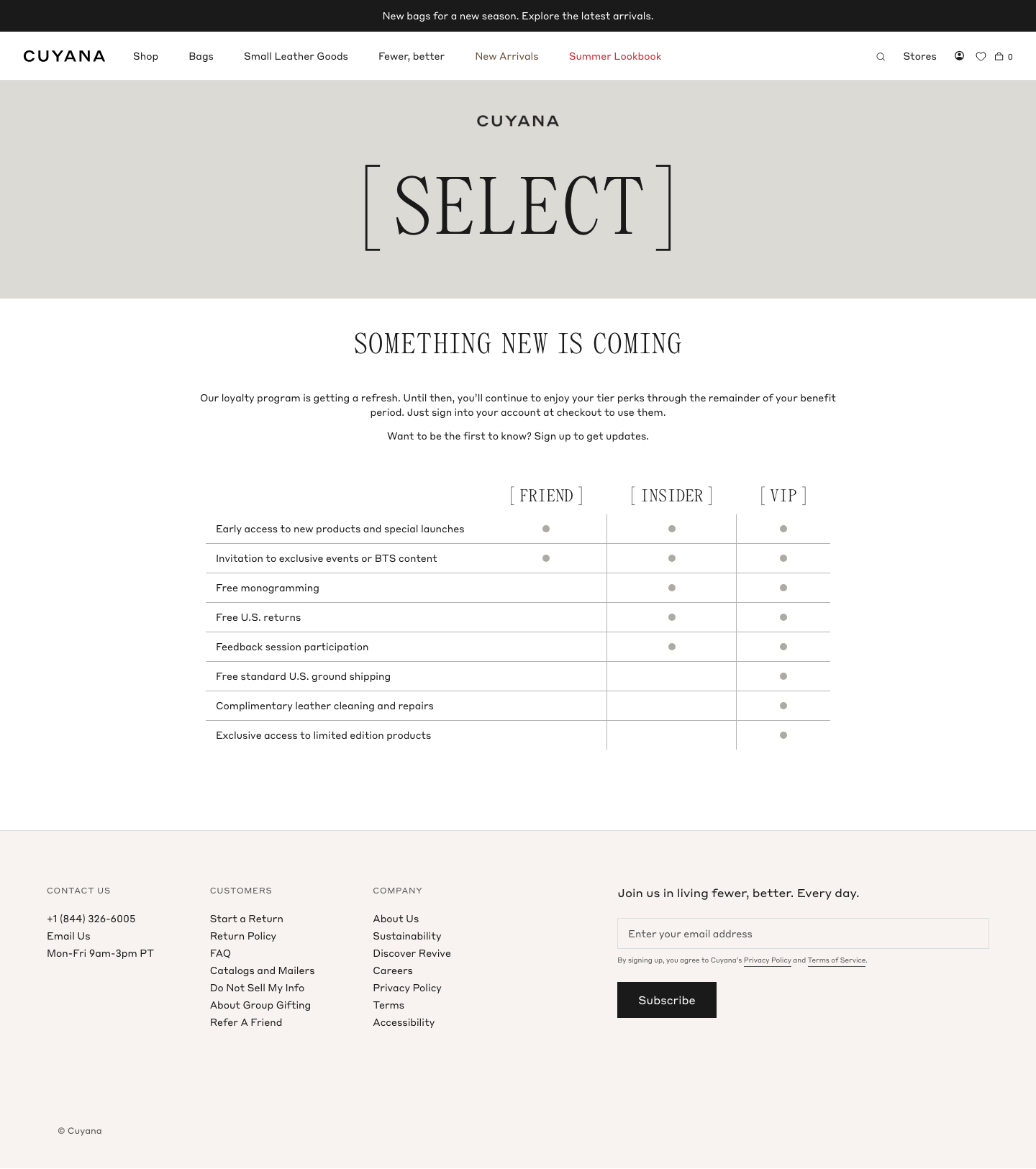This screenshot has height=1169, width=1036.
Task: Open the Stores page
Action: [x=919, y=56]
